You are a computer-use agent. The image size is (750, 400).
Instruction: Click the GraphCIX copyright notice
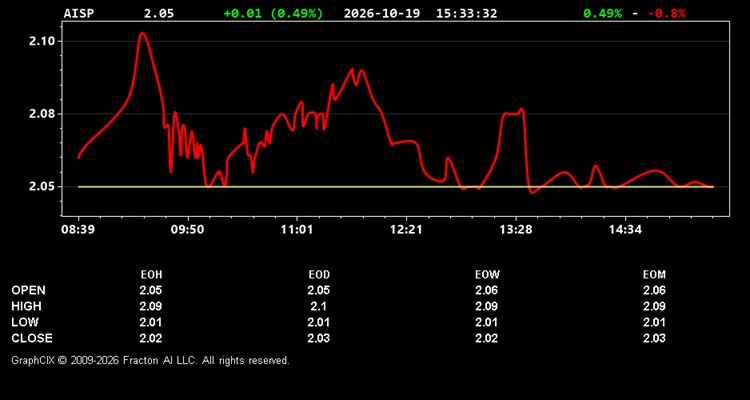(150, 360)
